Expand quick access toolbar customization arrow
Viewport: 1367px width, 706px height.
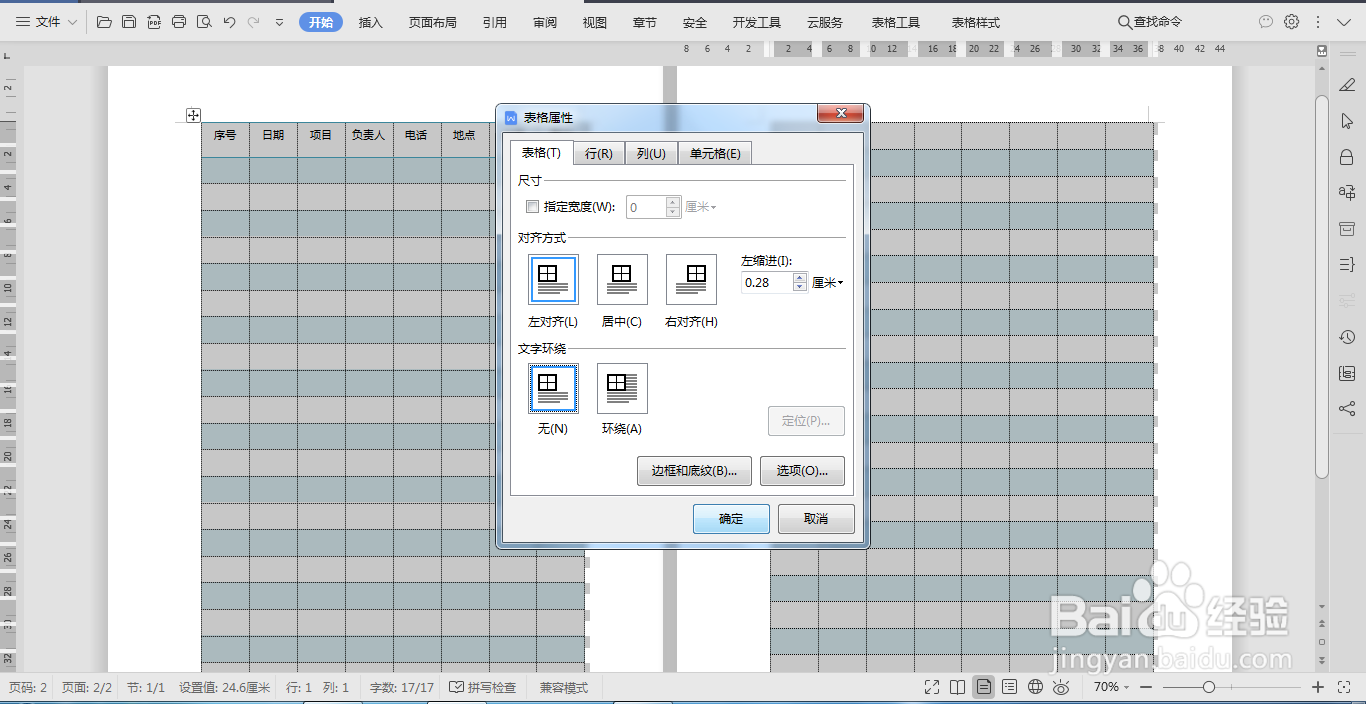279,22
